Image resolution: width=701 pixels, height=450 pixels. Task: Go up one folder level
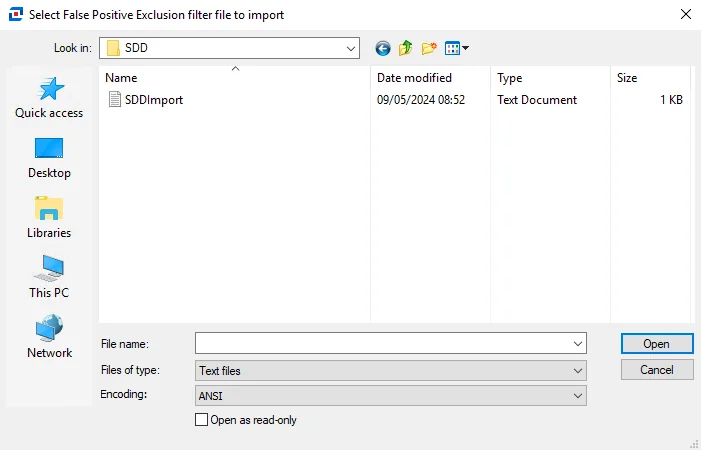click(405, 48)
